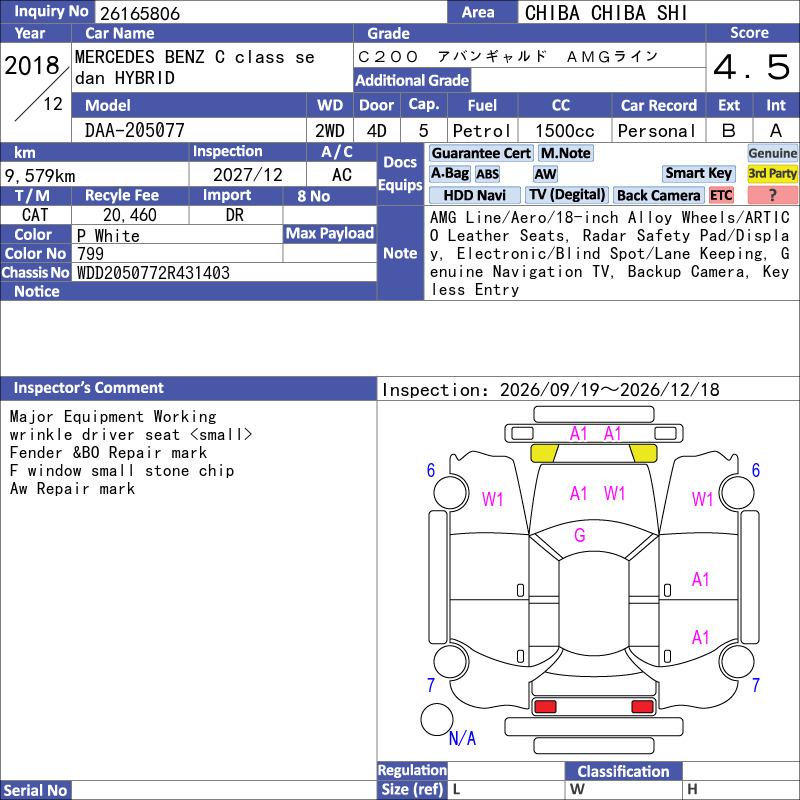Click chassis number WDD2050772R431403
The height and width of the screenshot is (800, 800).
coord(153,273)
